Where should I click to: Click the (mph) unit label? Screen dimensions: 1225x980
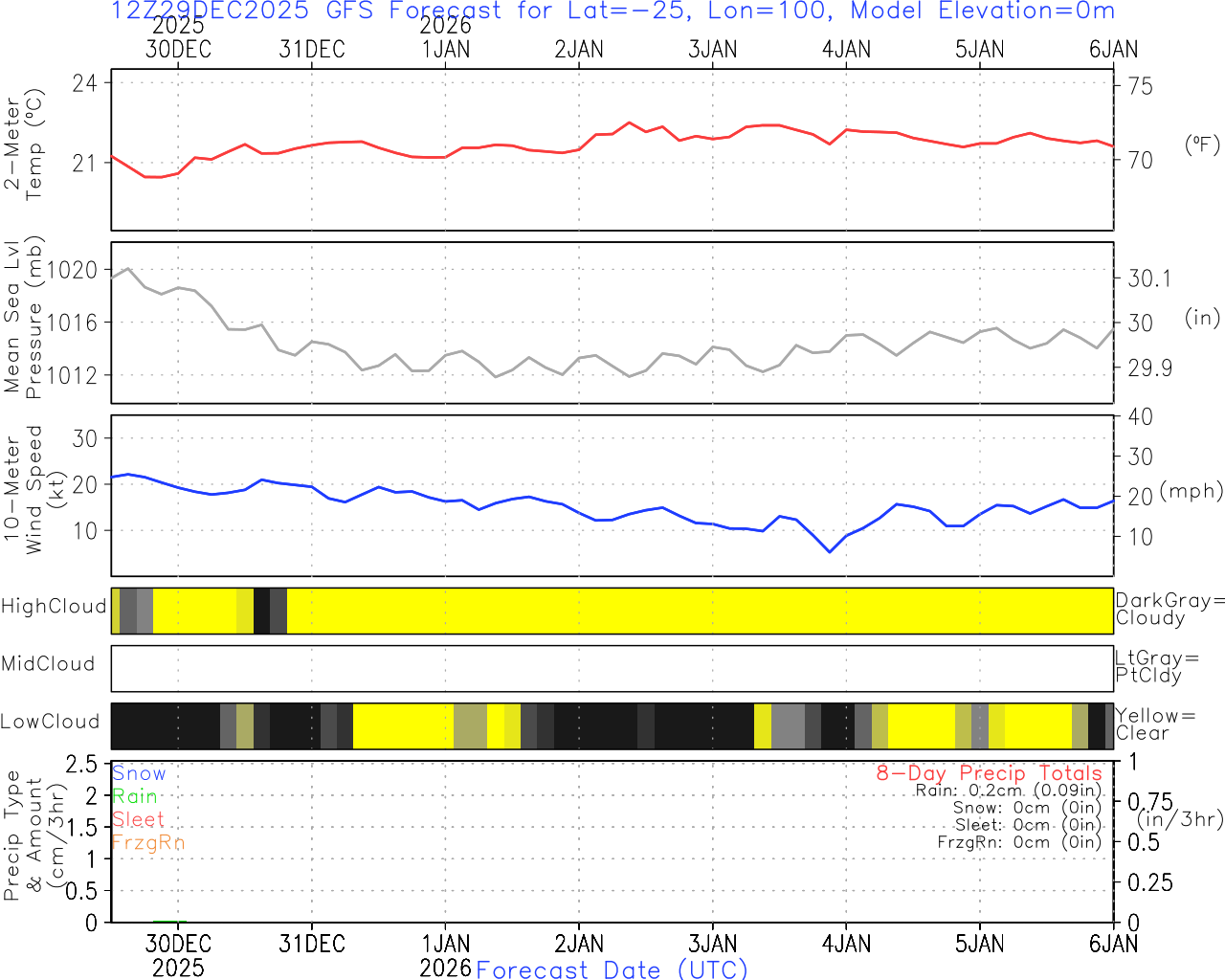tap(1192, 491)
